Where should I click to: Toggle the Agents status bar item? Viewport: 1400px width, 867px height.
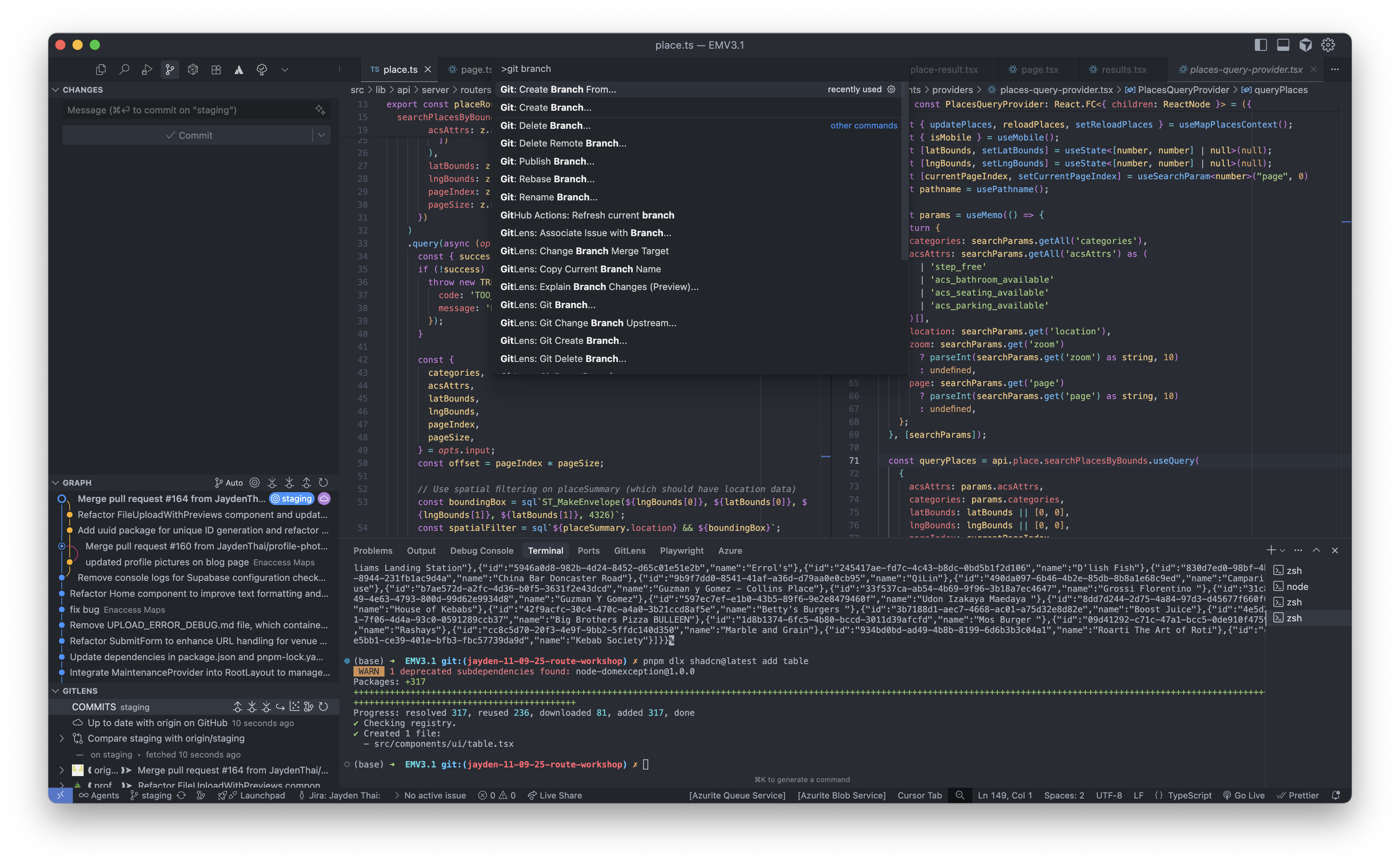coord(99,795)
